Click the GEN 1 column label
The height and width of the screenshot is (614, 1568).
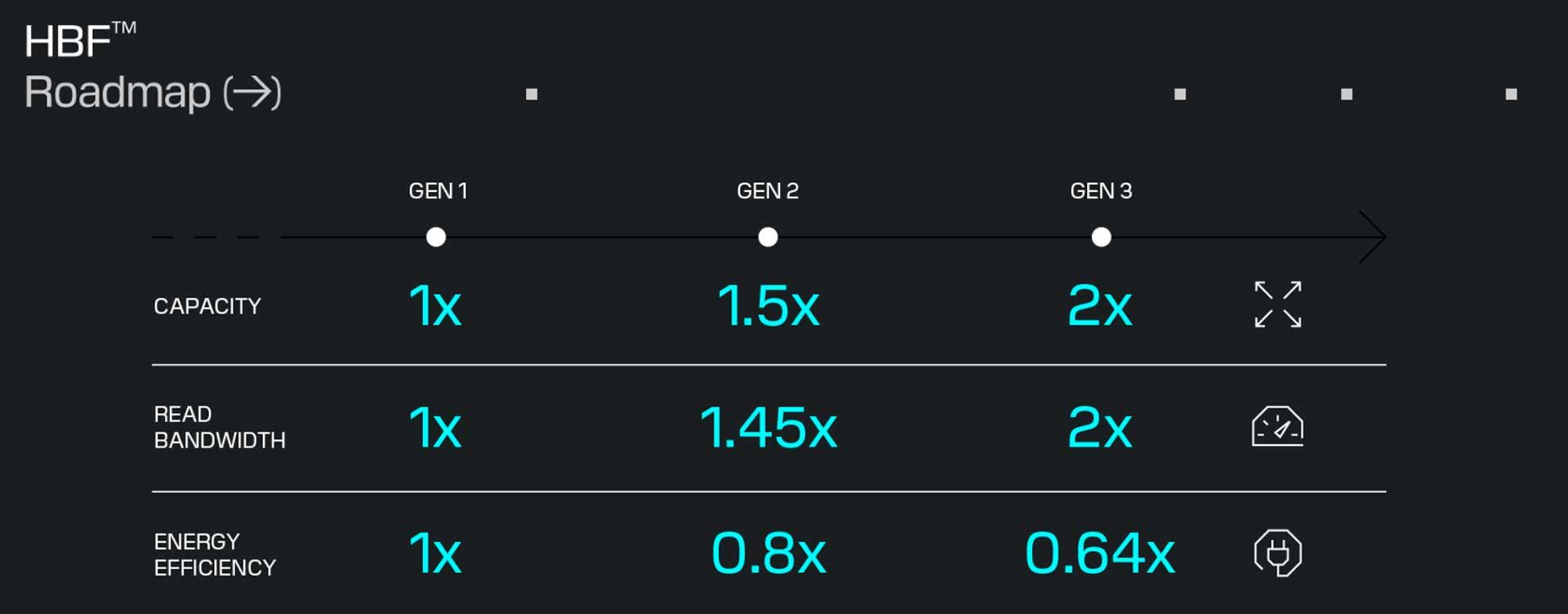pyautogui.click(x=438, y=191)
